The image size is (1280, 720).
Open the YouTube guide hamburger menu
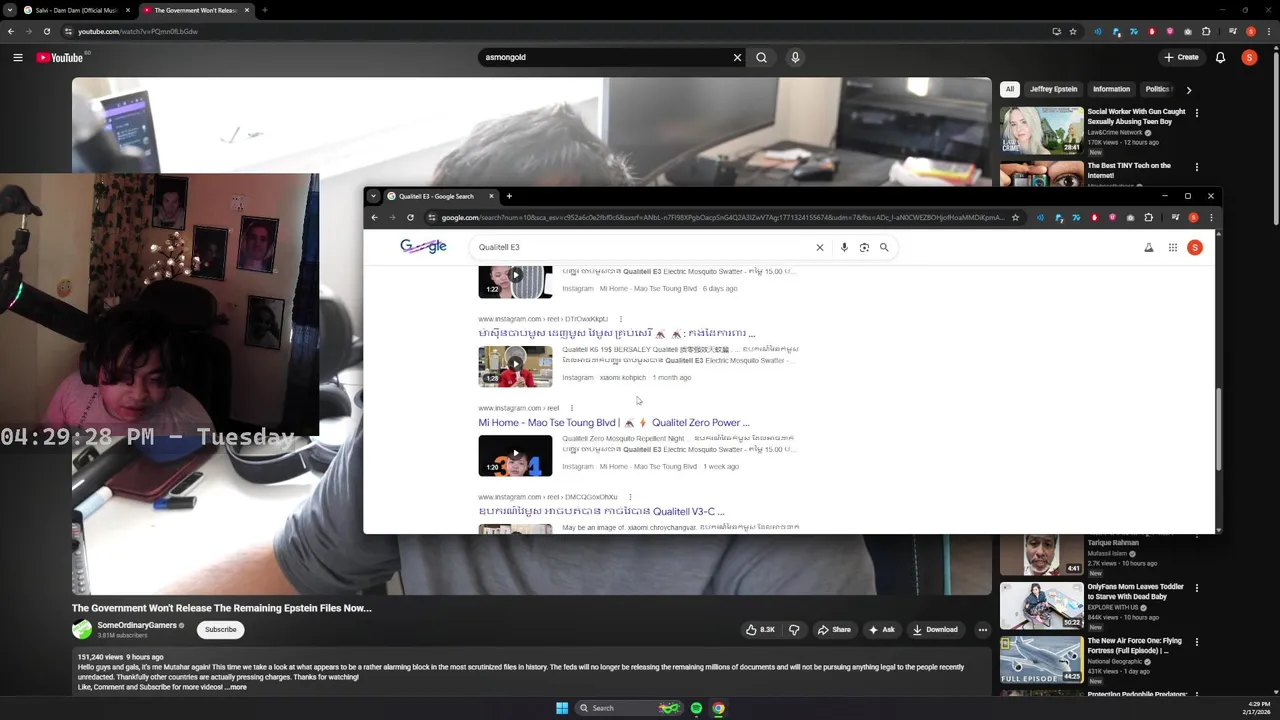click(x=17, y=57)
